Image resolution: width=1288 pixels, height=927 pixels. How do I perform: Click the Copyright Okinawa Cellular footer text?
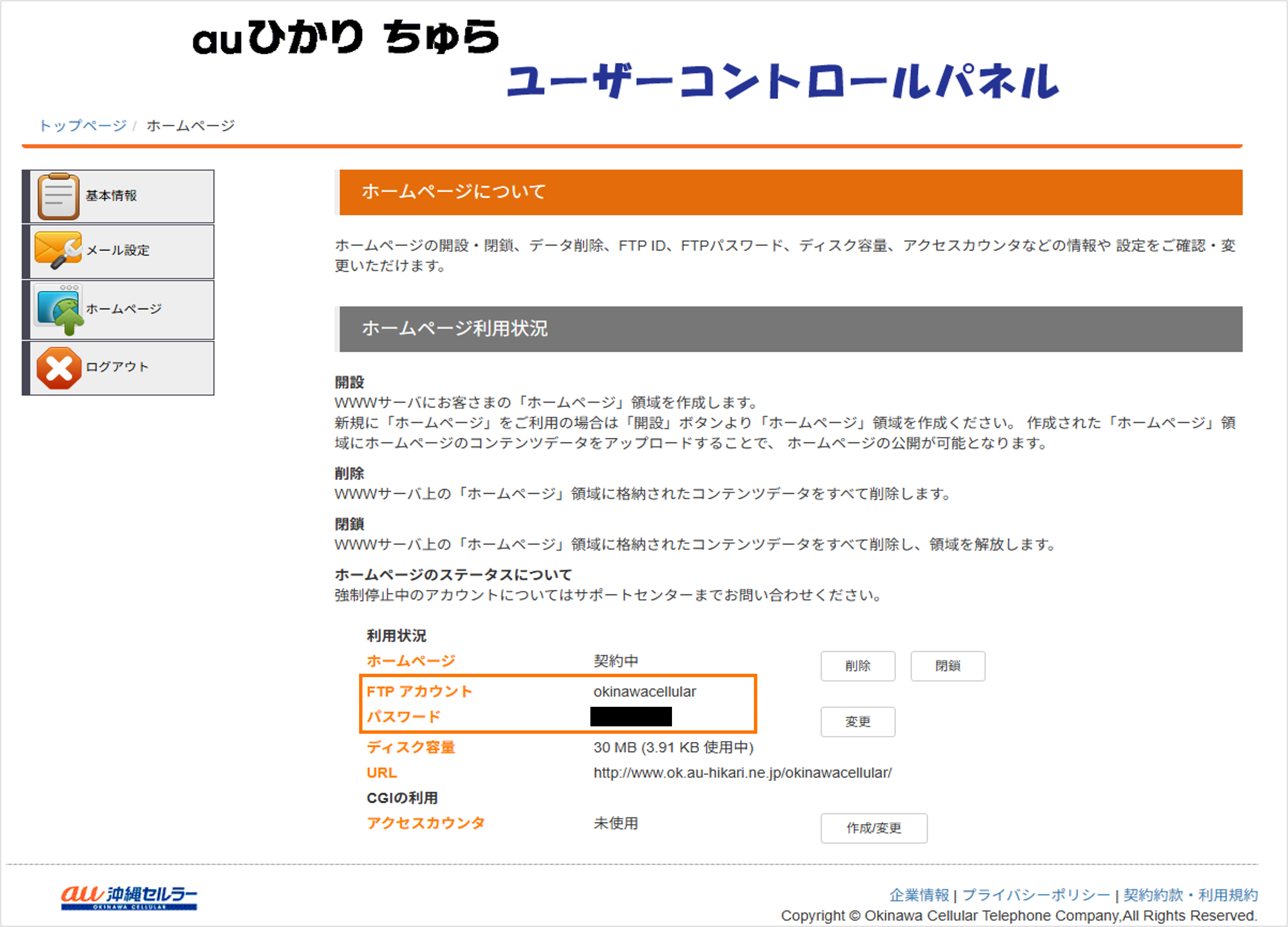point(1019,916)
